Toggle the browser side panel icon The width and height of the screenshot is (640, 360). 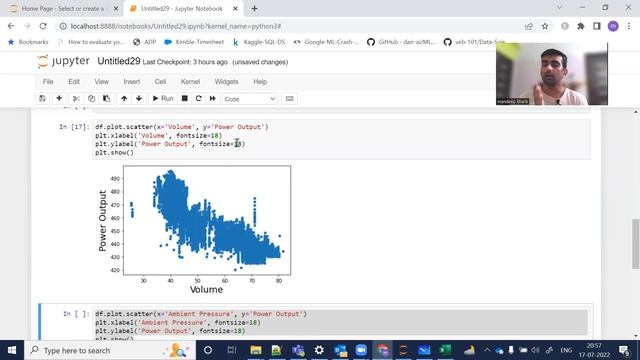pos(597,26)
